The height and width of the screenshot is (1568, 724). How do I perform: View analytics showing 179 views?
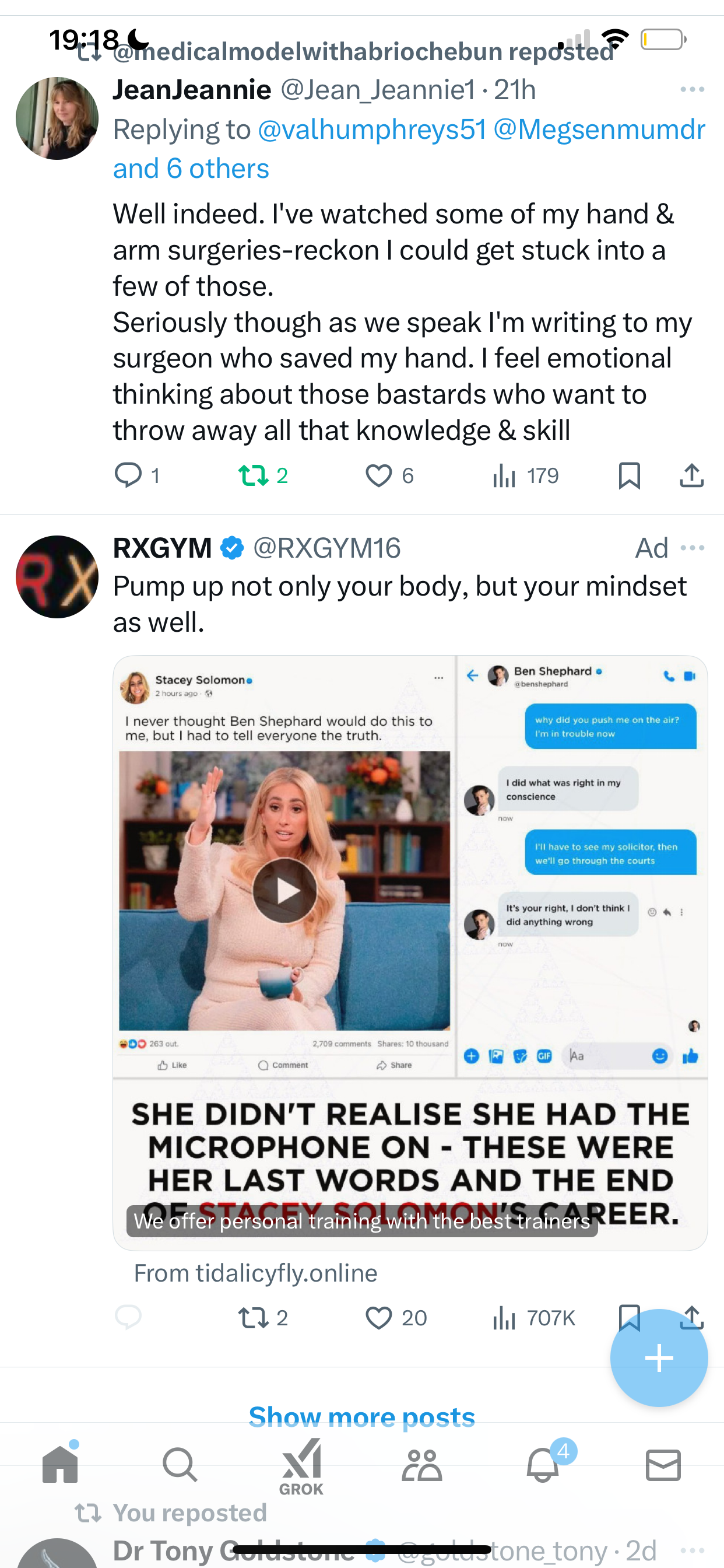(525, 475)
